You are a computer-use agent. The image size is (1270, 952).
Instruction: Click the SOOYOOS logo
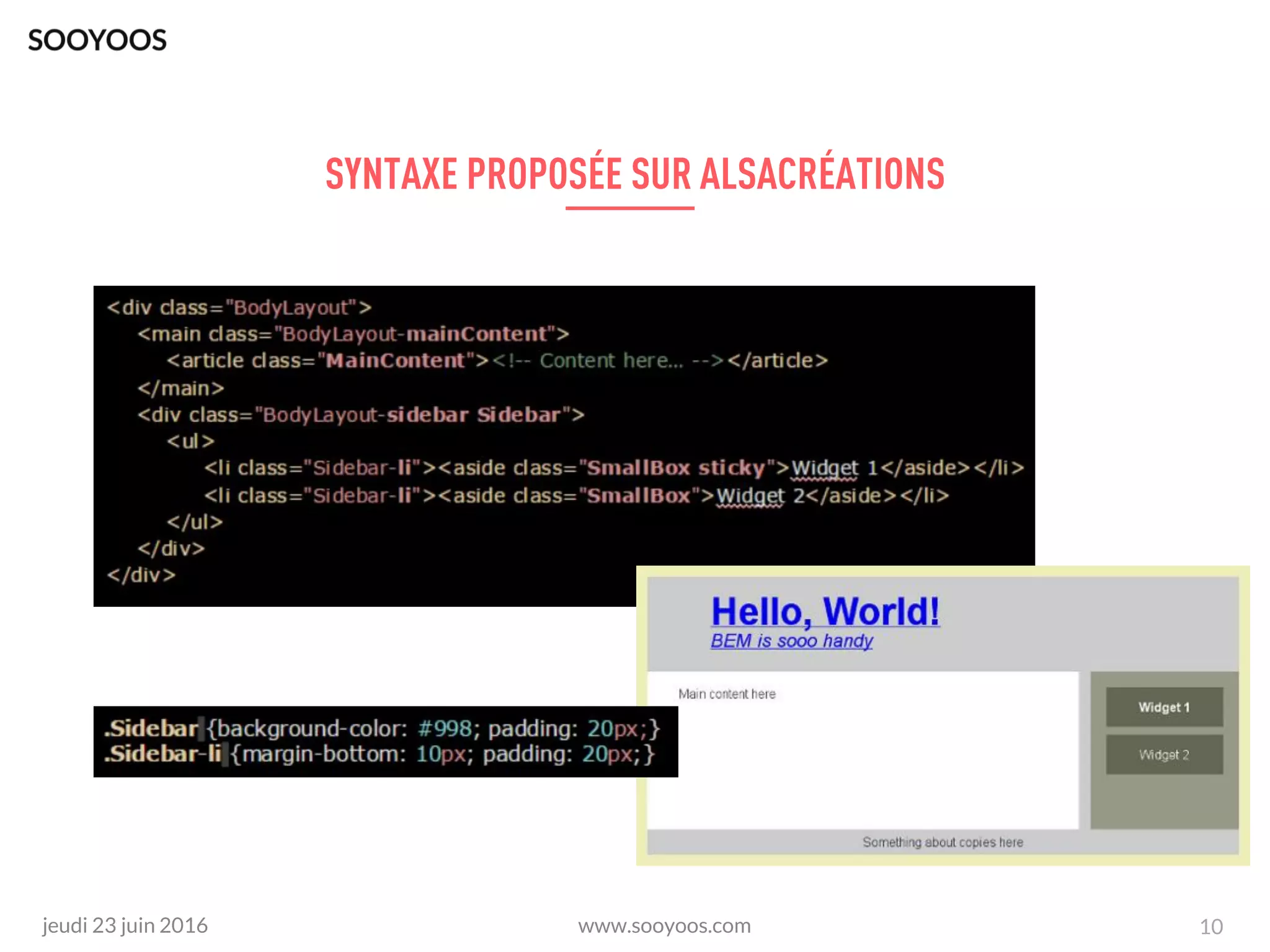(97, 40)
